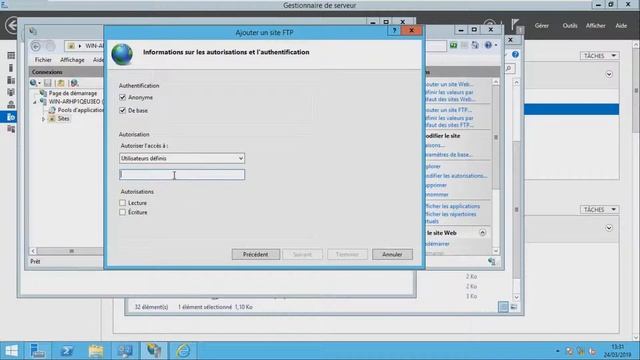Image resolution: width=640 pixels, height=360 pixels.
Task: Open Internet Explorer from the taskbar
Action: click(183, 351)
